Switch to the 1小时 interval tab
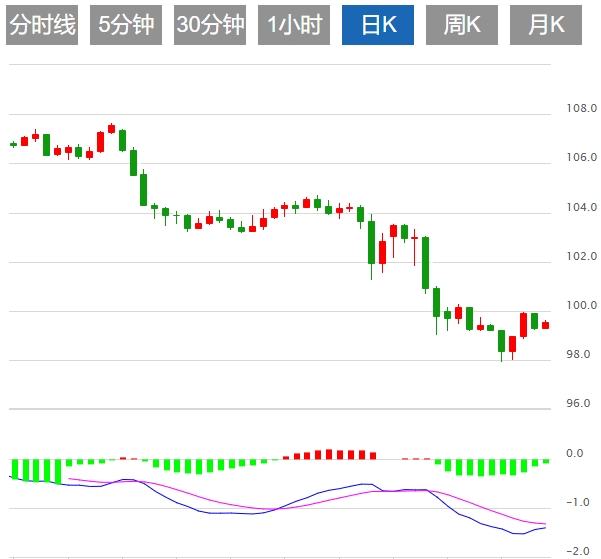The image size is (601, 559). [x=294, y=25]
